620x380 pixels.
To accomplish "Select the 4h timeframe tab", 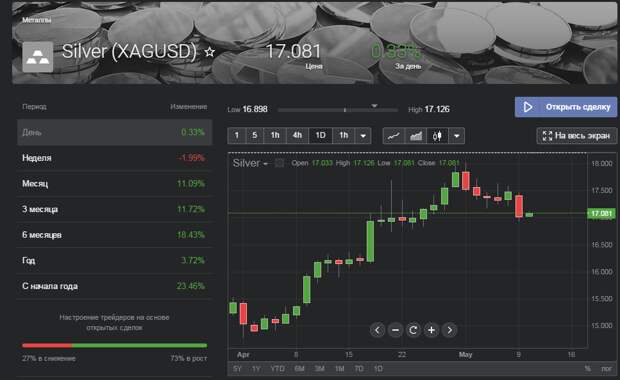I will click(297, 136).
